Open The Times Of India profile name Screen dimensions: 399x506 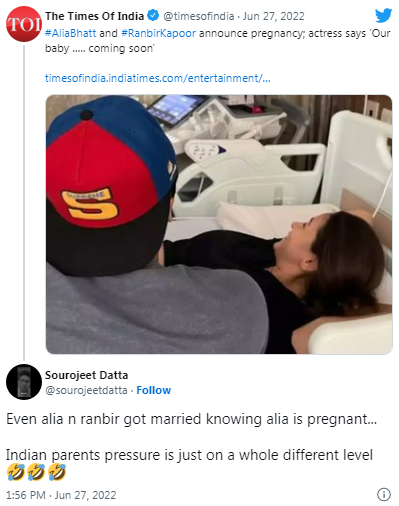(94, 16)
